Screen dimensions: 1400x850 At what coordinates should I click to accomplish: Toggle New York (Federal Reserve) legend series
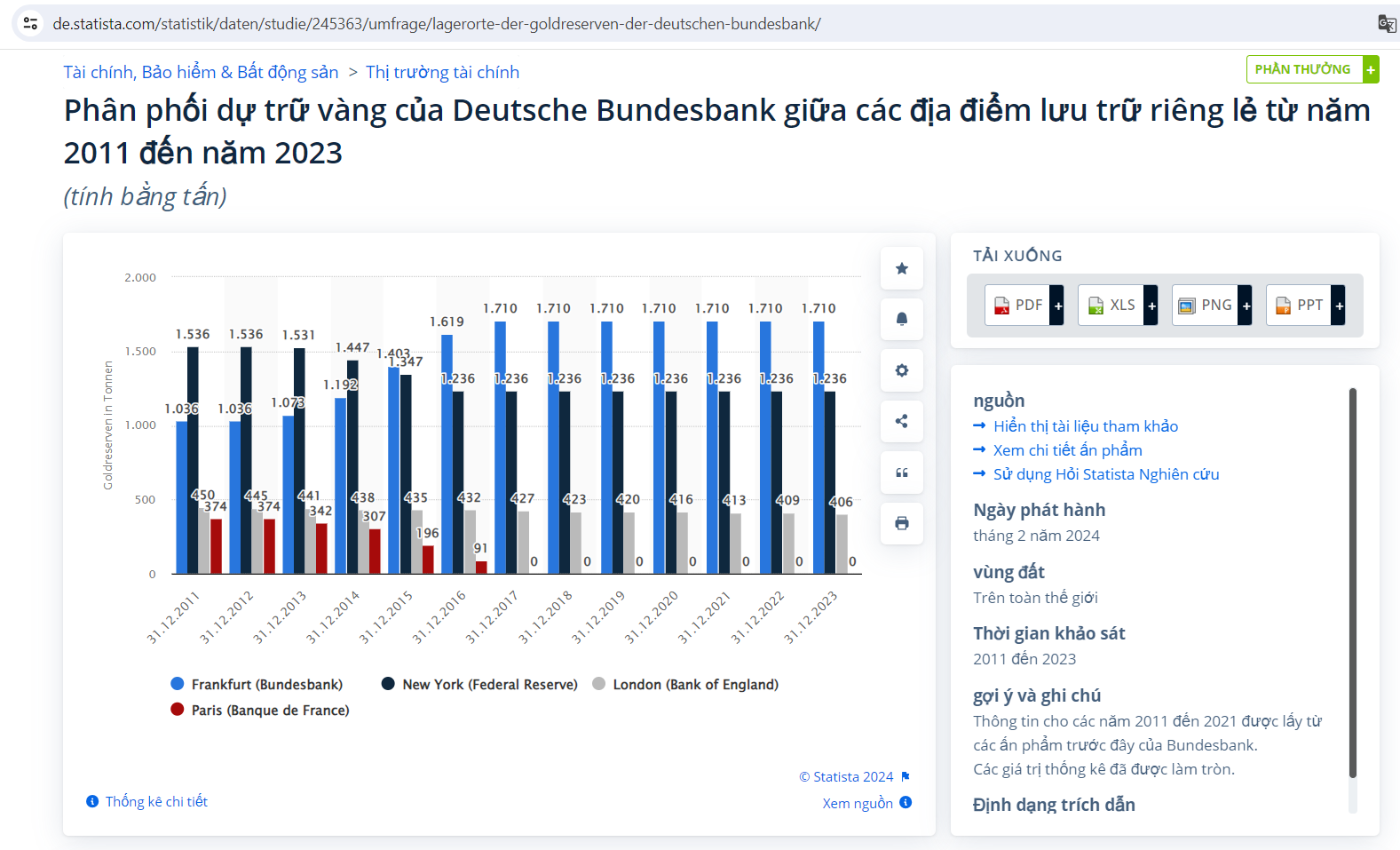coord(479,684)
